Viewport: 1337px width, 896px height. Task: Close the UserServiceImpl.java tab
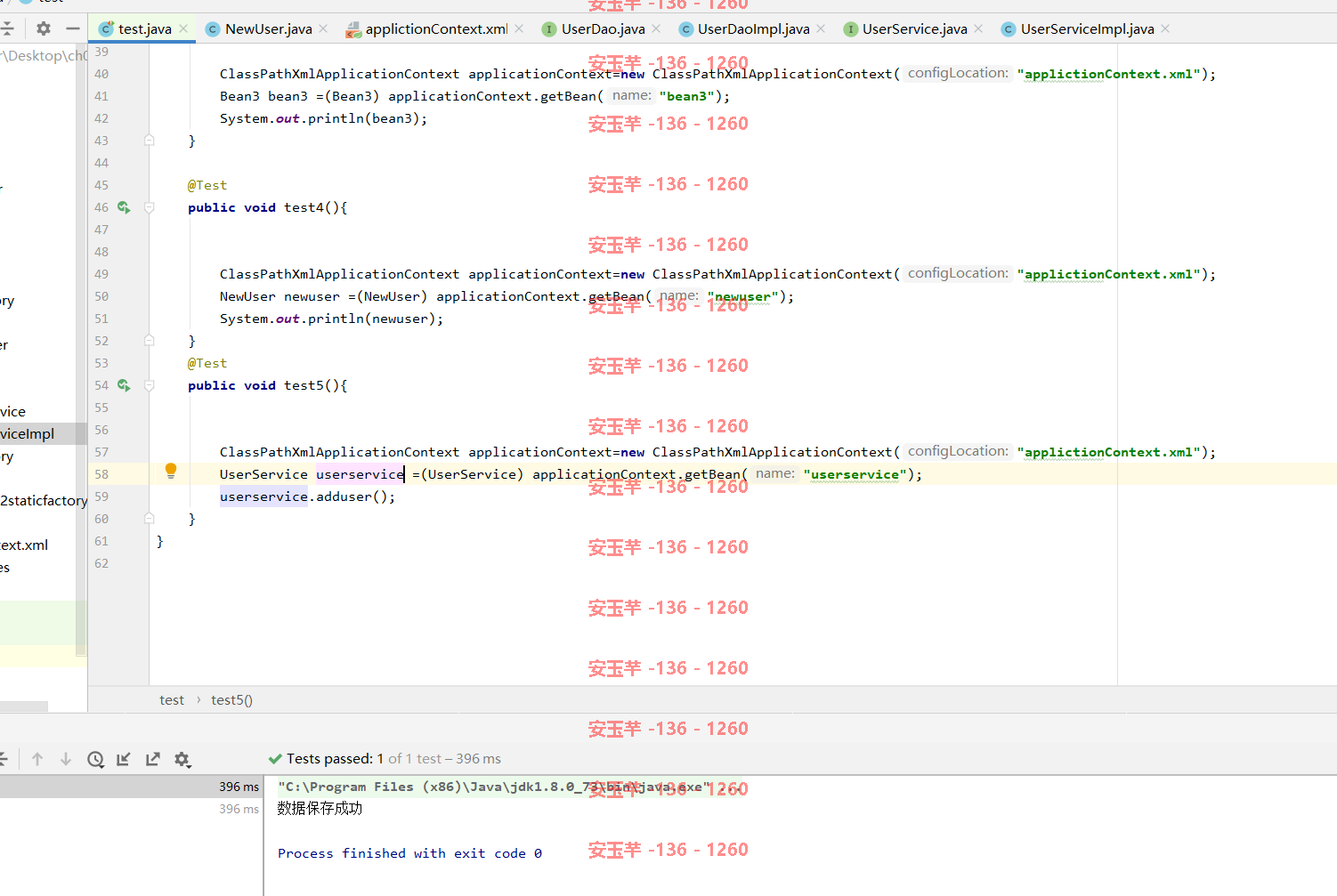pyautogui.click(x=1165, y=28)
